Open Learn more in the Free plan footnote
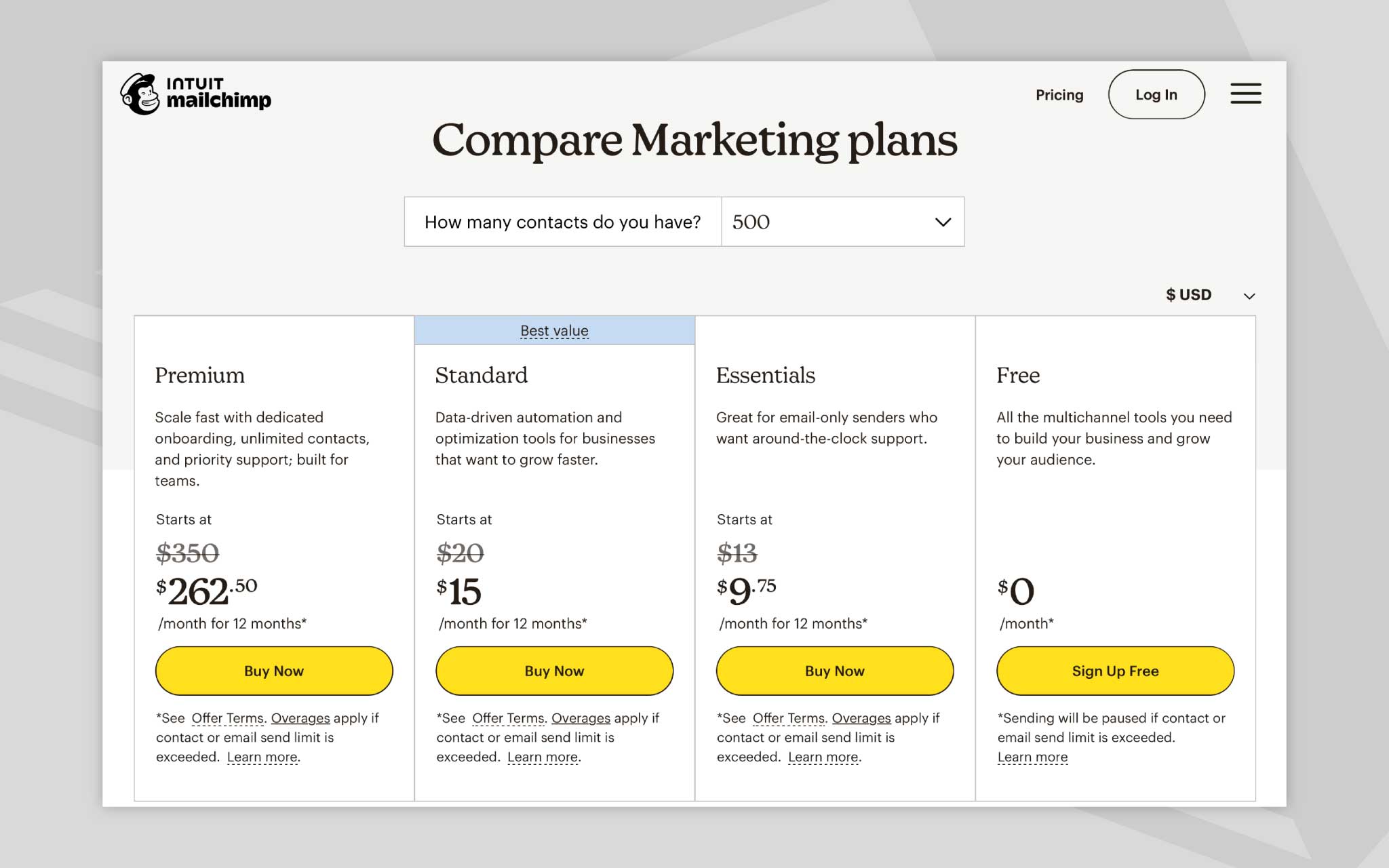The height and width of the screenshot is (868, 1389). [x=1032, y=756]
